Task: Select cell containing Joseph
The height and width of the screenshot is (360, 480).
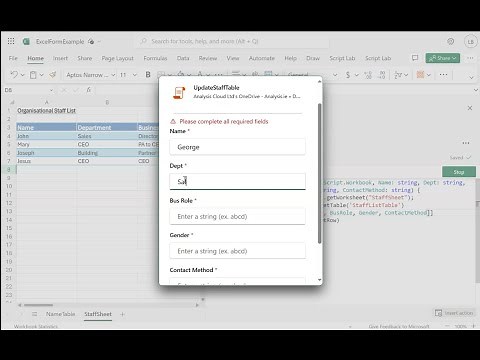Action: click(46, 153)
